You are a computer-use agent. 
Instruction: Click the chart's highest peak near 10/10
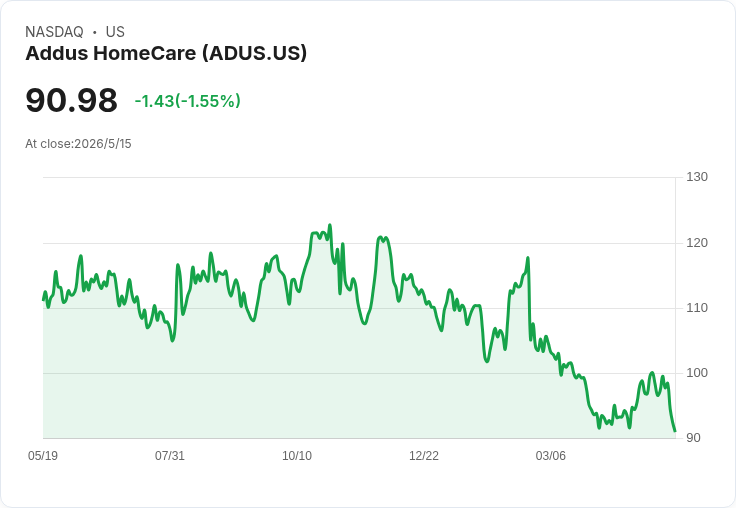(x=330, y=225)
